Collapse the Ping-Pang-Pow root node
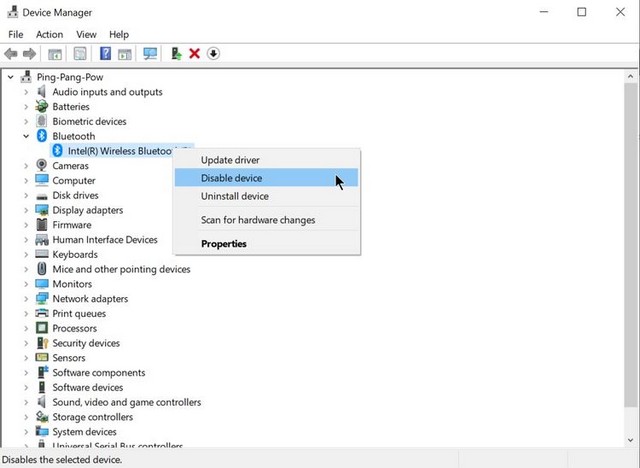This screenshot has height=468, width=640. (11, 77)
